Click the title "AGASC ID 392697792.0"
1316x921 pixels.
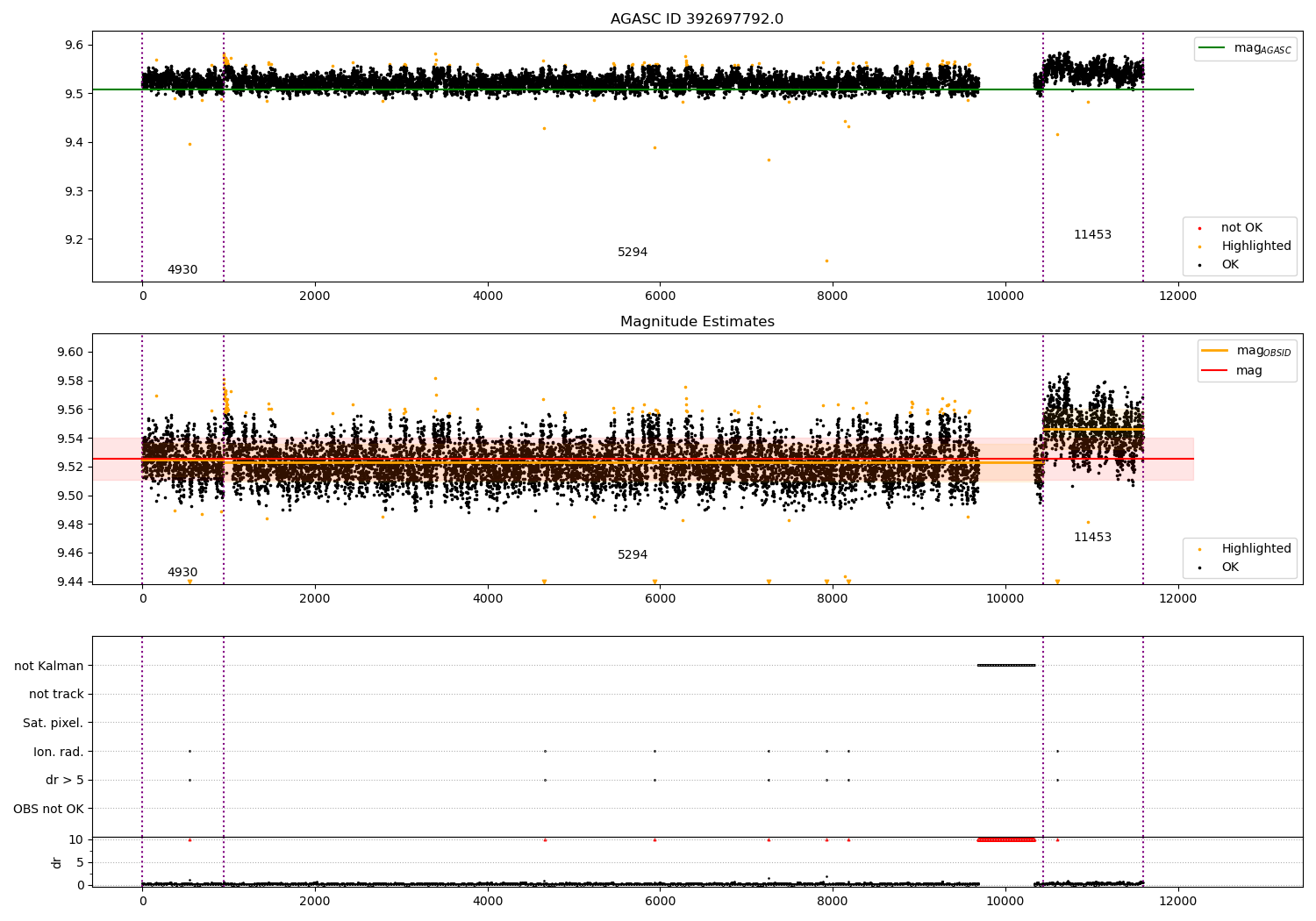pyautogui.click(x=697, y=19)
